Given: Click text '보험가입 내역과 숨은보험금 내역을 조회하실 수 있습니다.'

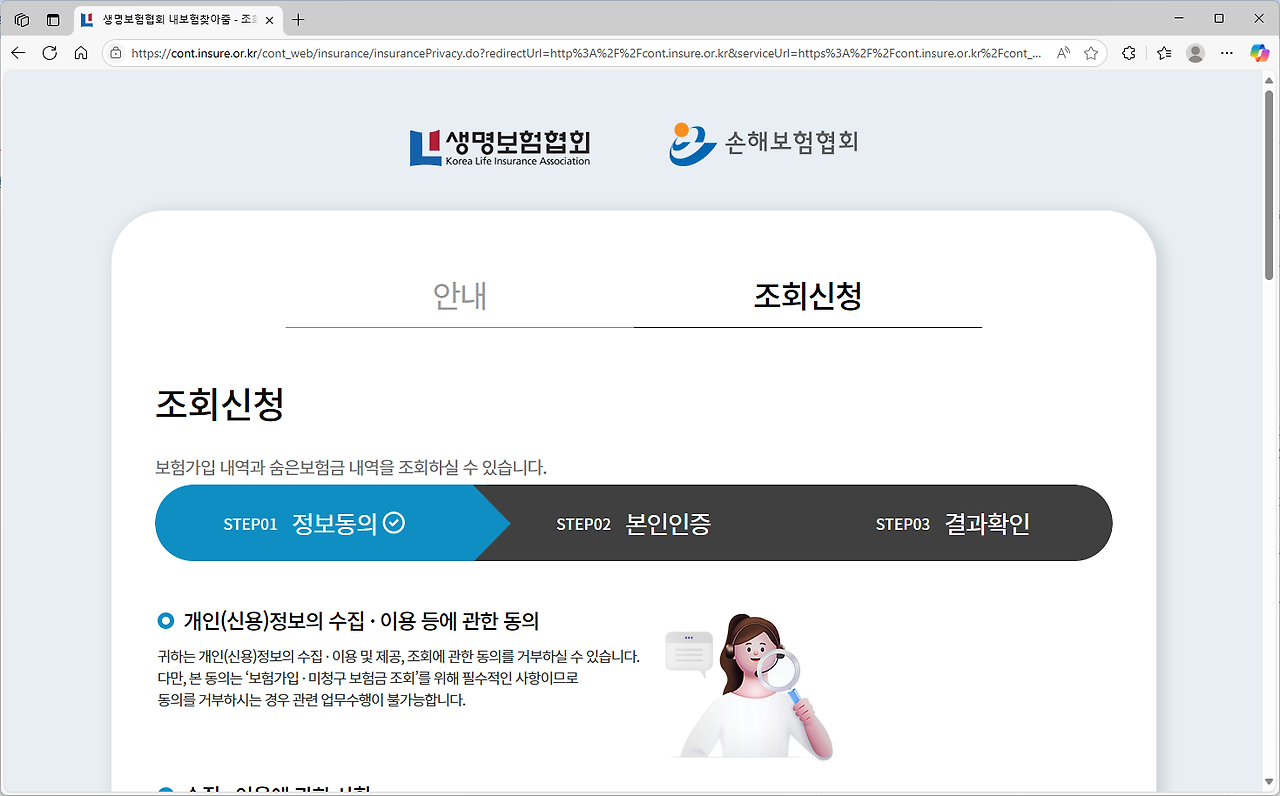Looking at the screenshot, I should pos(351,467).
